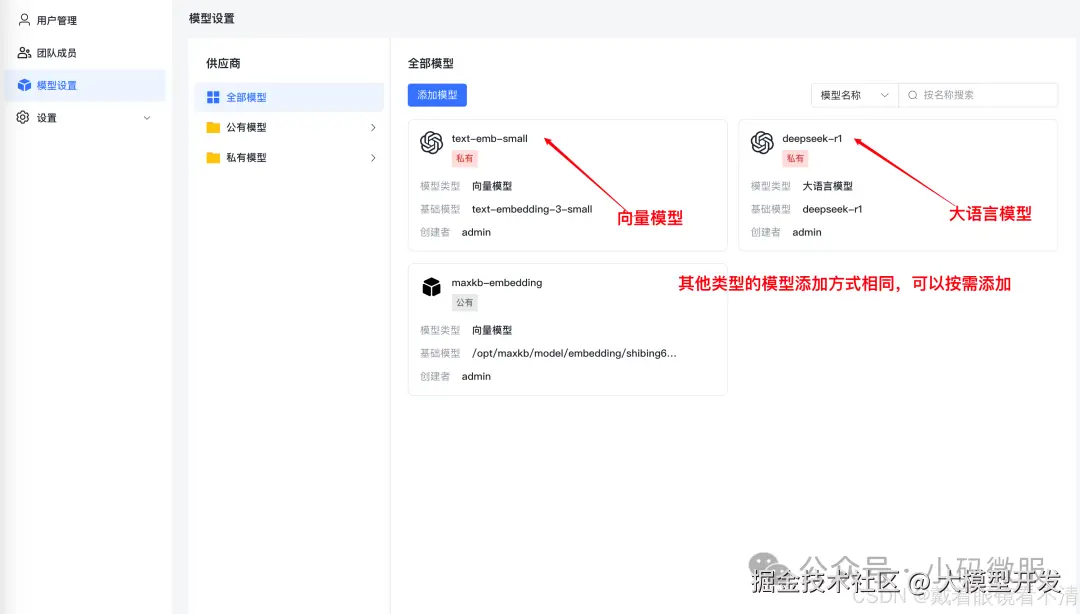Click the 公有 tag on maxkb-embedding
Viewport: 1080px width, 614px height.
pos(464,302)
